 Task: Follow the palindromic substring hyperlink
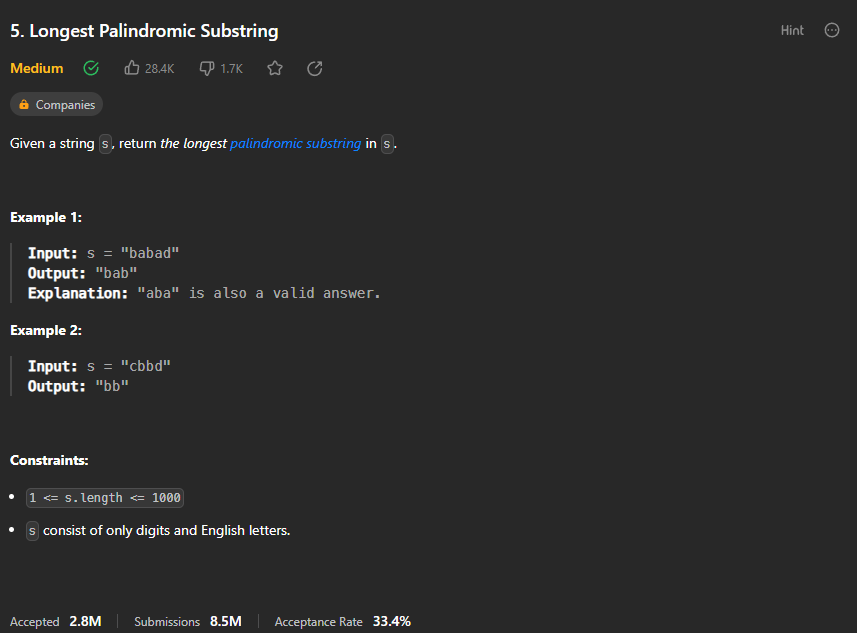click(295, 143)
